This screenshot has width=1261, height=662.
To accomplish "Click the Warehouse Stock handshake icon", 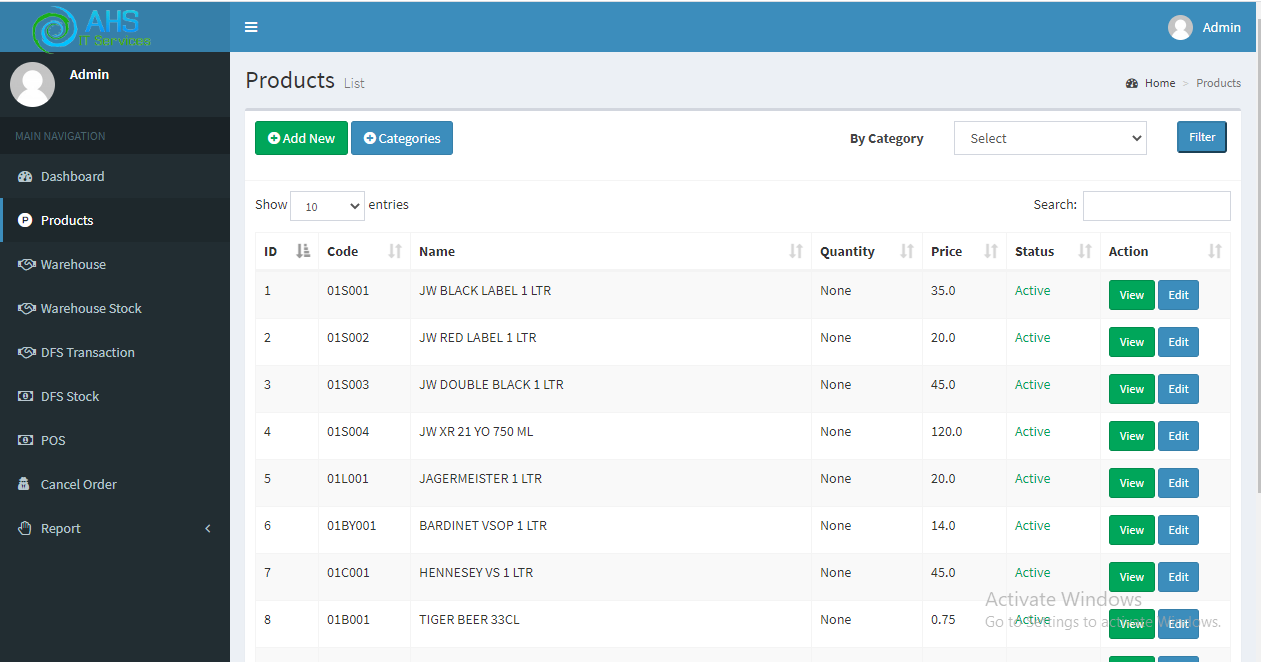I will click(x=27, y=309).
